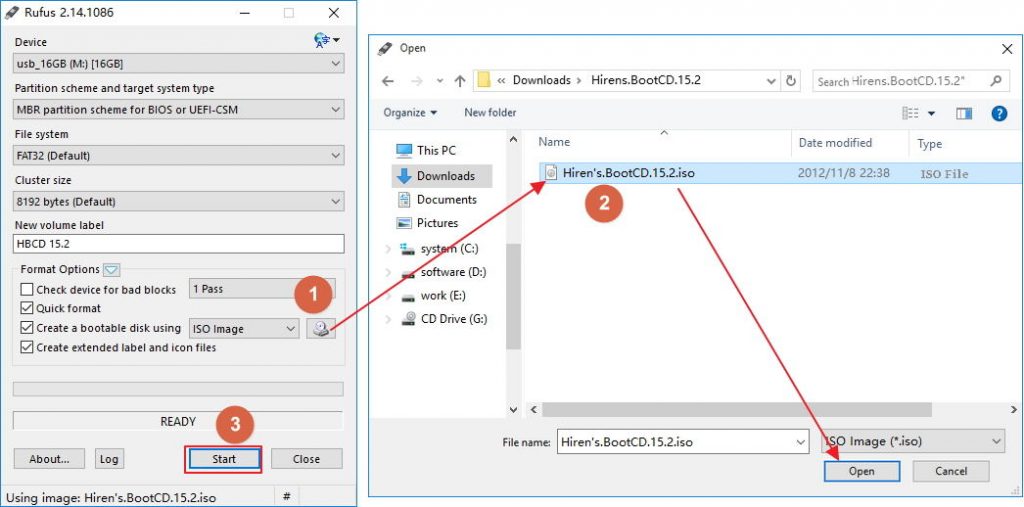
Task: Click the # hash button in Rufus status bar
Action: pos(286,497)
